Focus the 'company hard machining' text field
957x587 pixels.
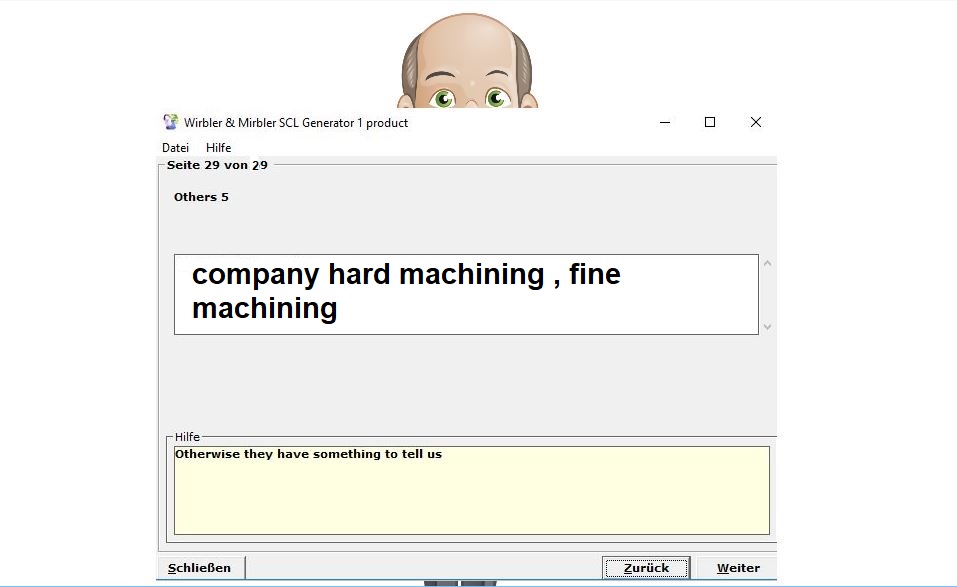pos(466,294)
